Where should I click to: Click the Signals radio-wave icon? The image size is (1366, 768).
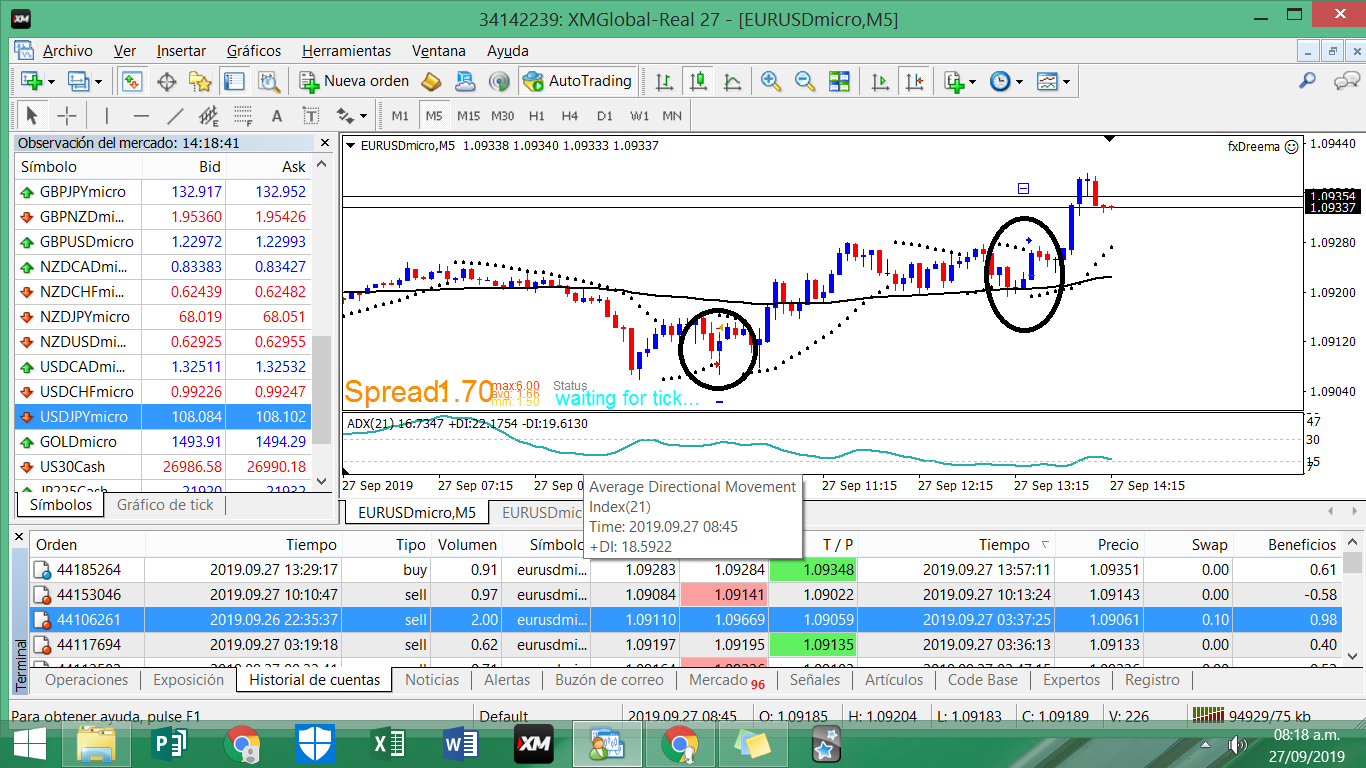[498, 81]
